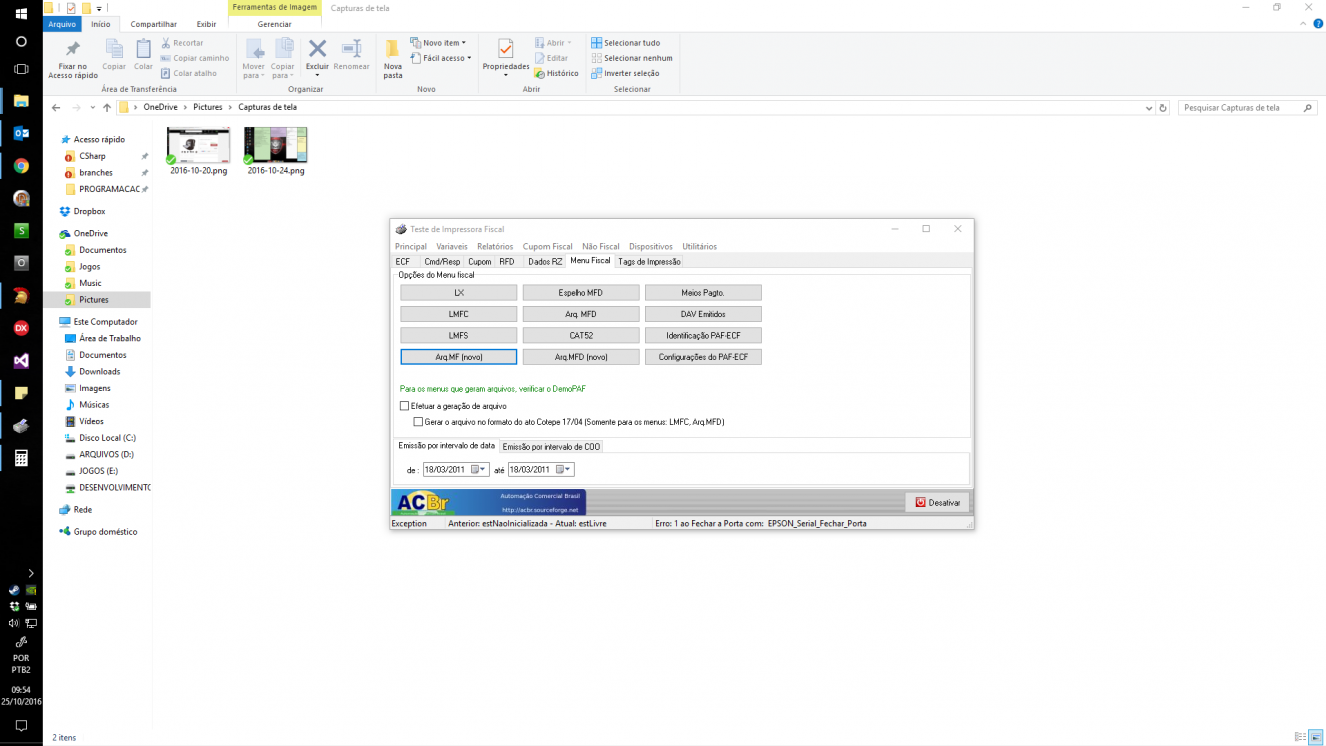The height and width of the screenshot is (746, 1326).
Task: Select Emissão por intervalo de COO tab
Action: point(551,447)
